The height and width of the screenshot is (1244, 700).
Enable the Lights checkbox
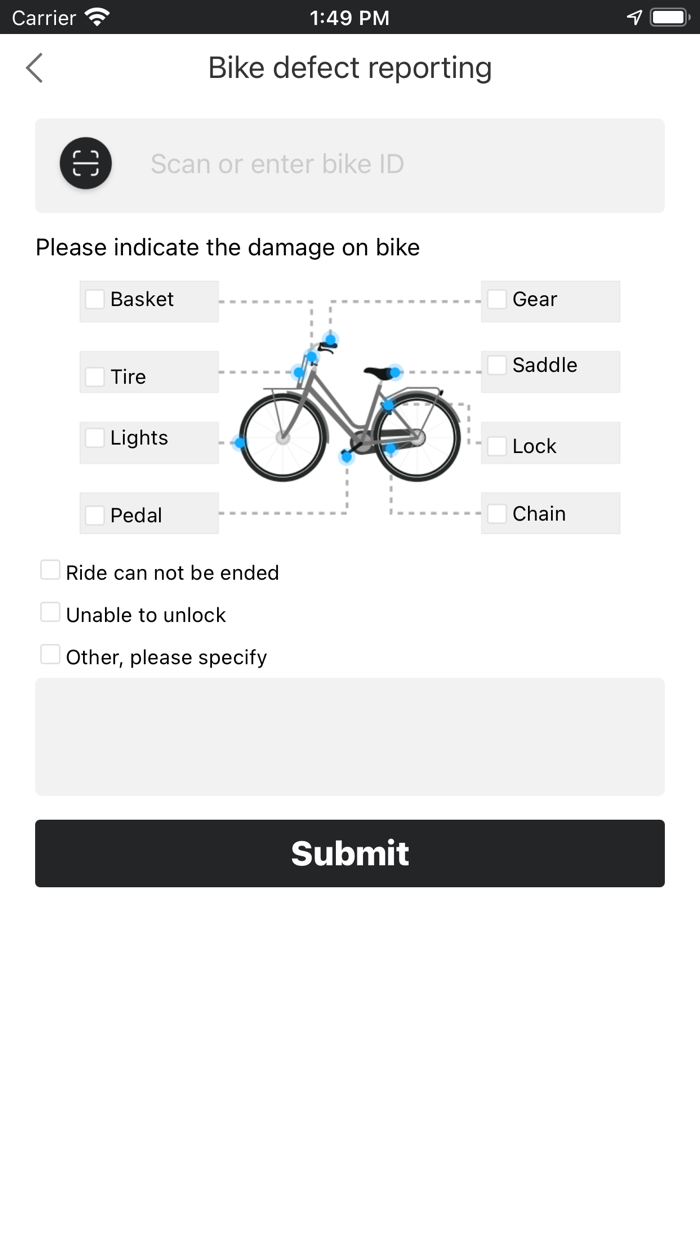pyautogui.click(x=95, y=437)
